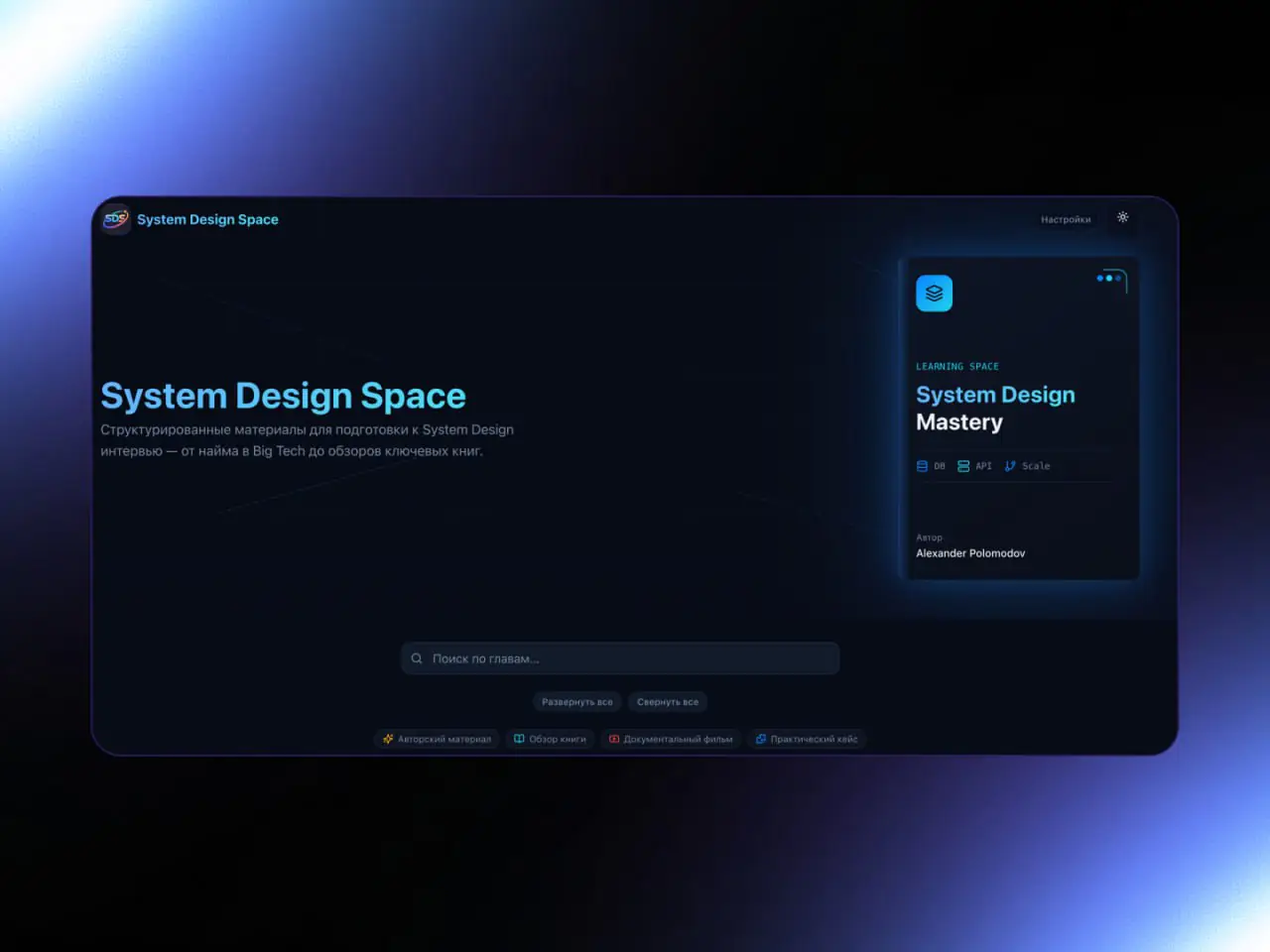Toggle the Практический кейс filter chip
Screen dimensions: 1270x952
[x=807, y=739]
